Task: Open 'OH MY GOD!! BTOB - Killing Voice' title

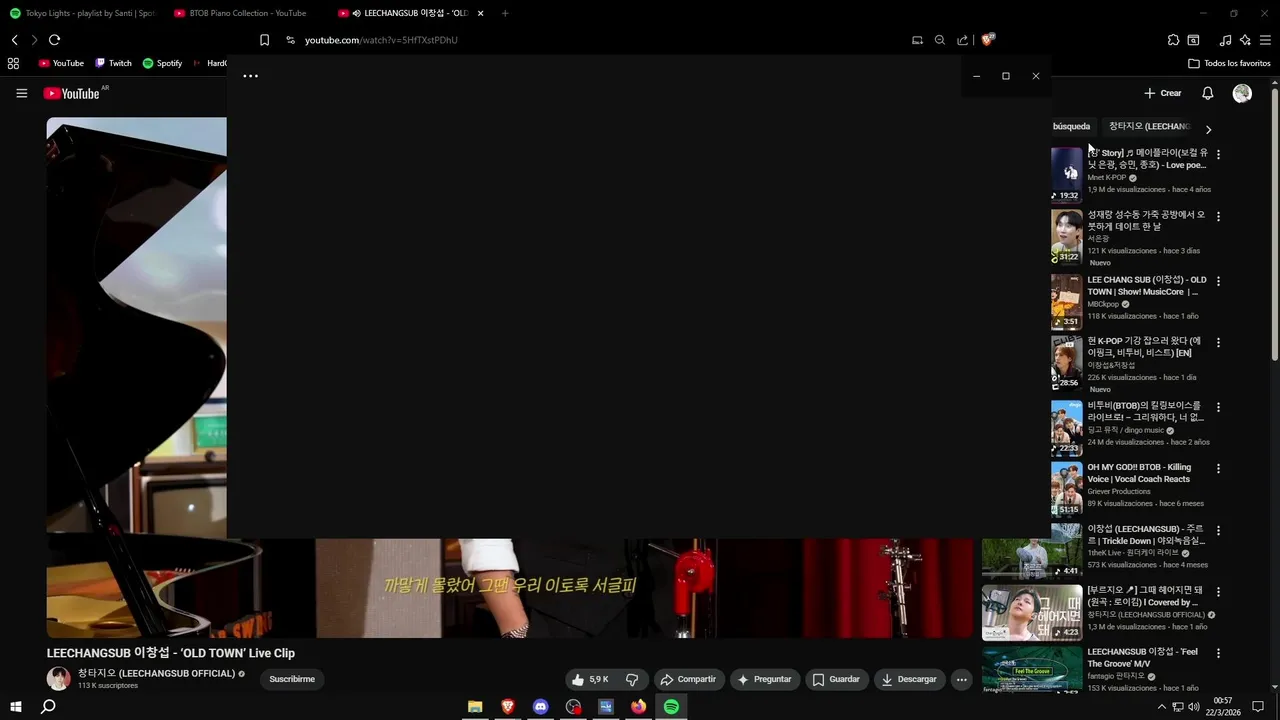Action: point(1141,473)
